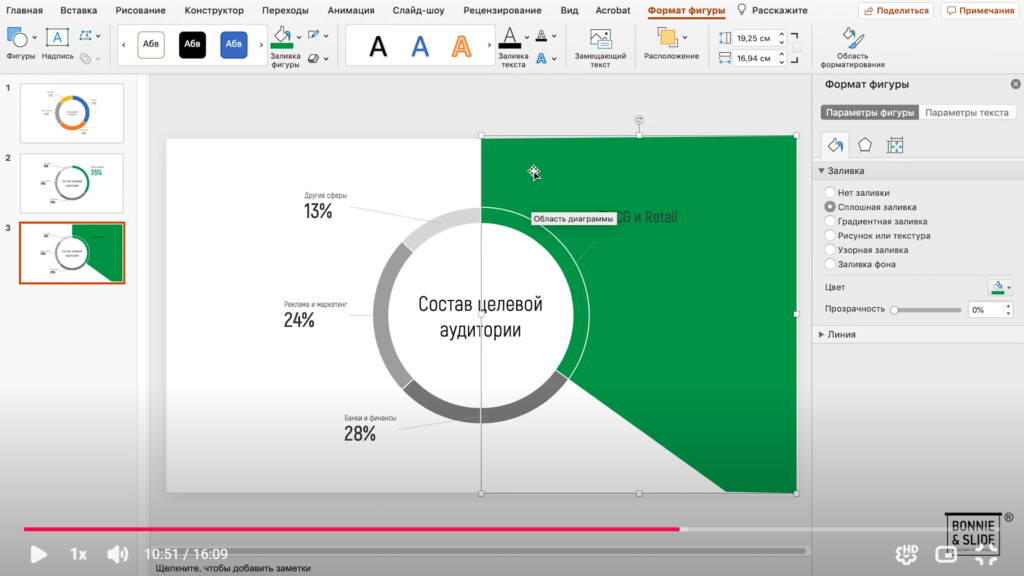The height and width of the screenshot is (576, 1024).
Task: Click the shape outline pen icon
Action: 314,35
